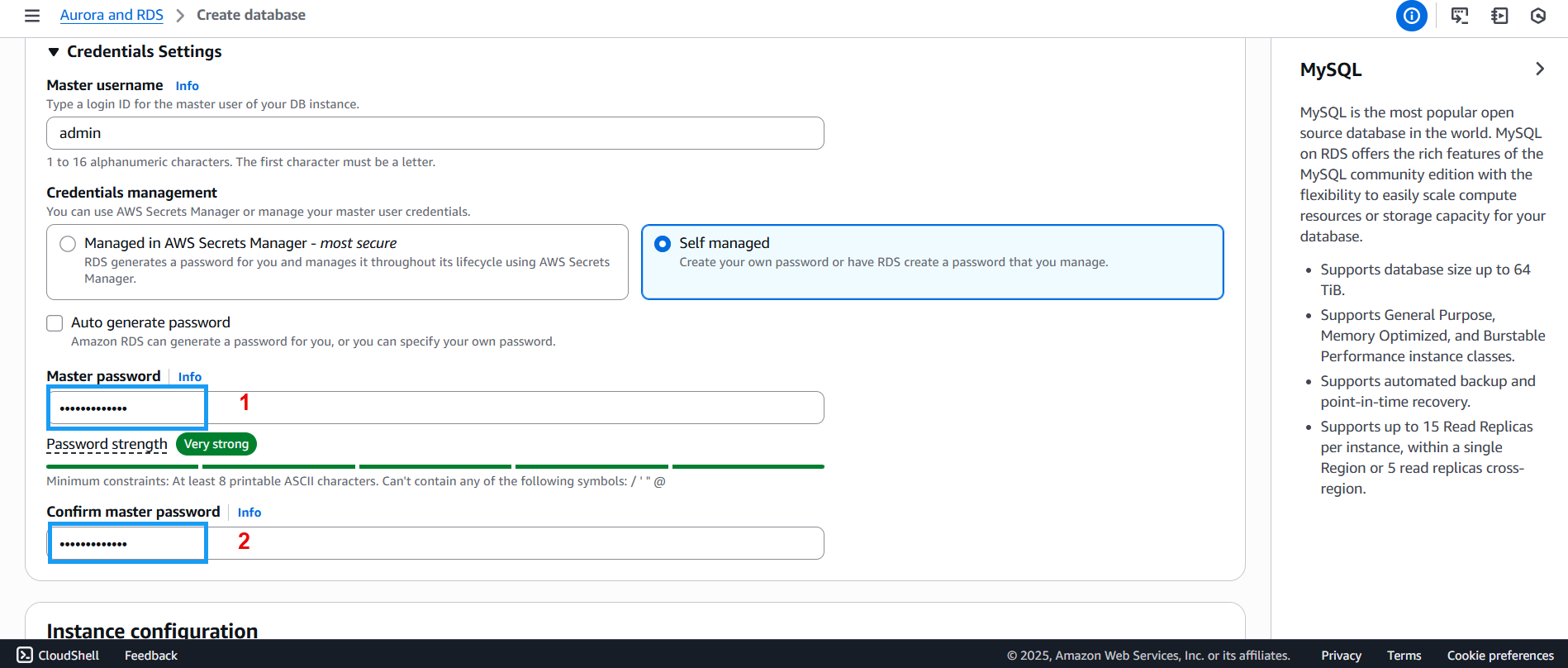Open Info link beside Confirm master password
The width and height of the screenshot is (1568, 668).
point(249,513)
